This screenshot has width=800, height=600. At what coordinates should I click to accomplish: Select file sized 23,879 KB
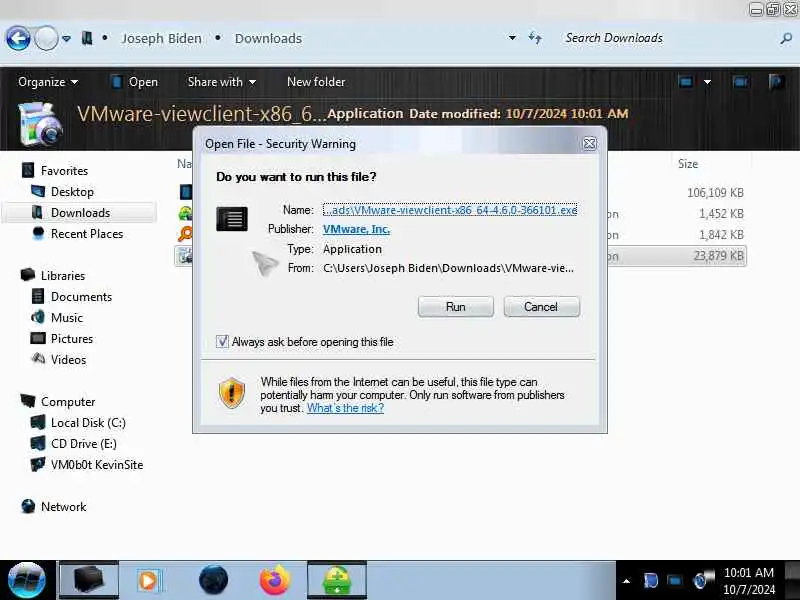point(718,256)
